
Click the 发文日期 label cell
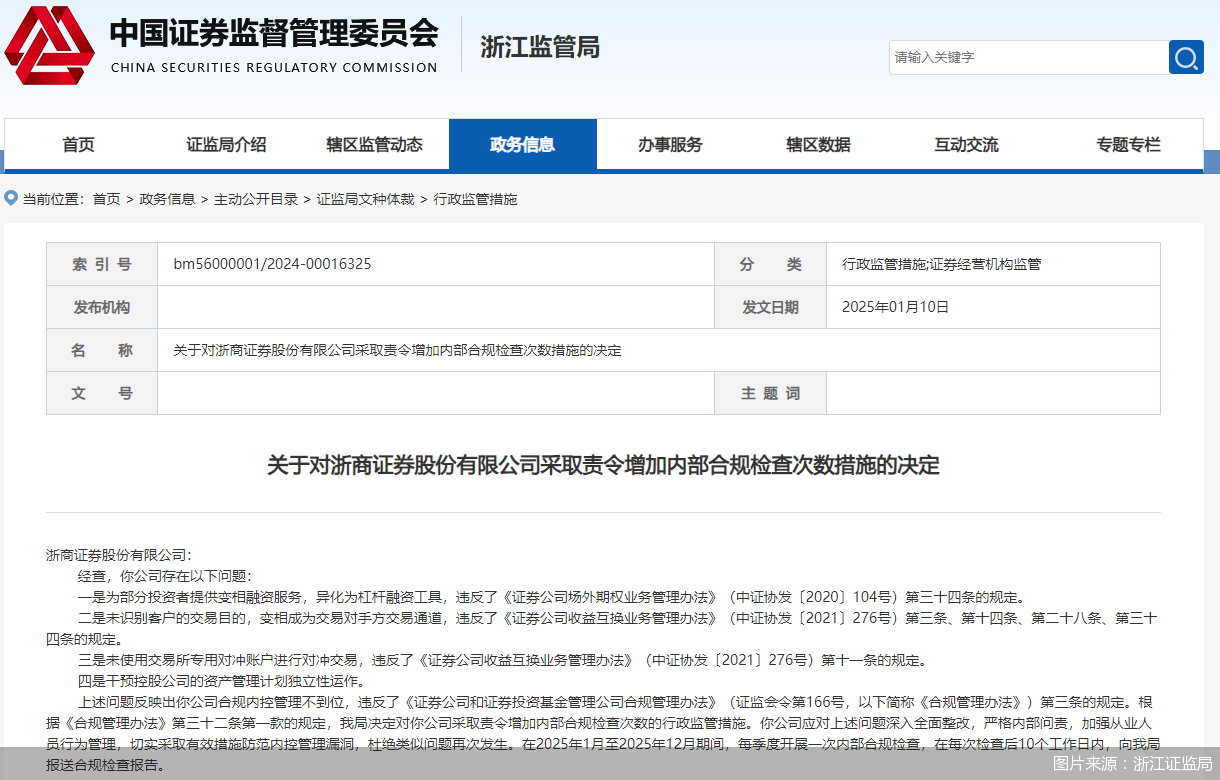pyautogui.click(x=770, y=307)
